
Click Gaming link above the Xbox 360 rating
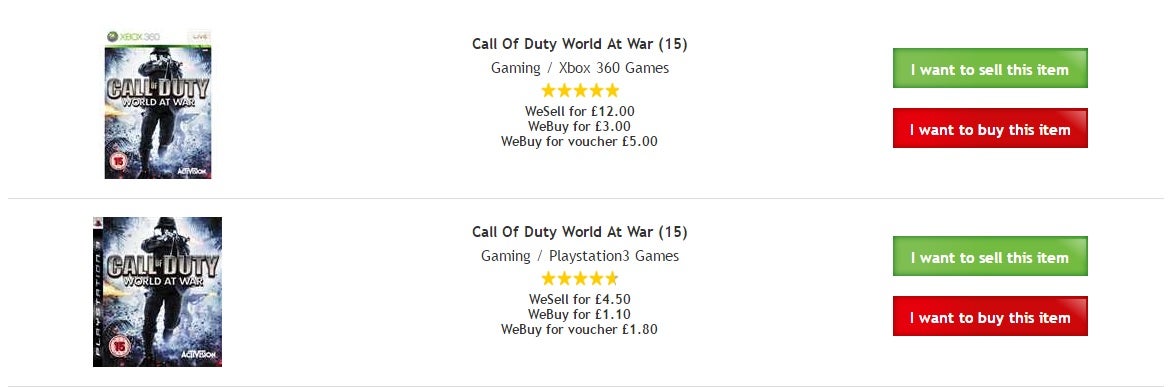(516, 68)
